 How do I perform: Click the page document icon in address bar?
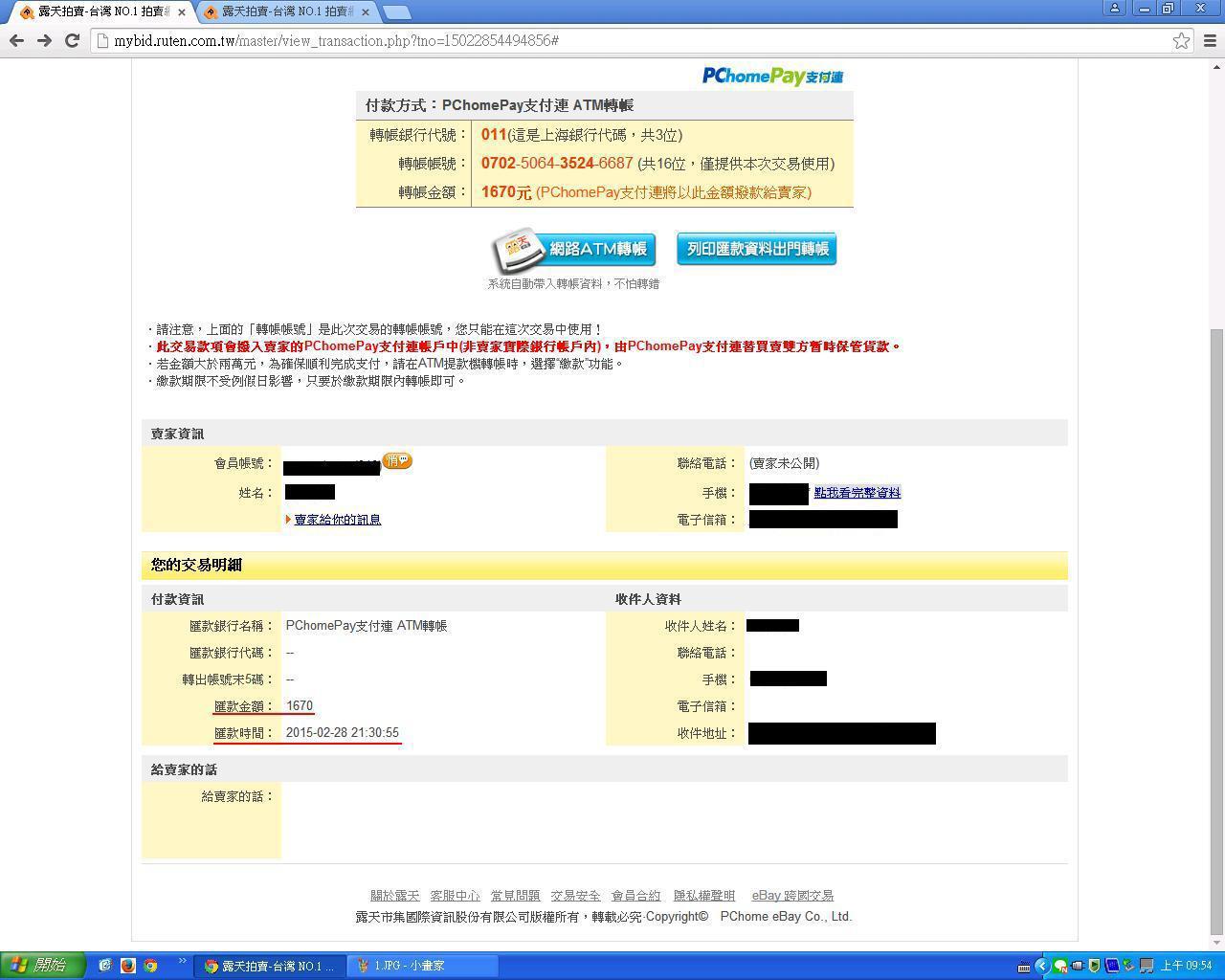(x=102, y=41)
